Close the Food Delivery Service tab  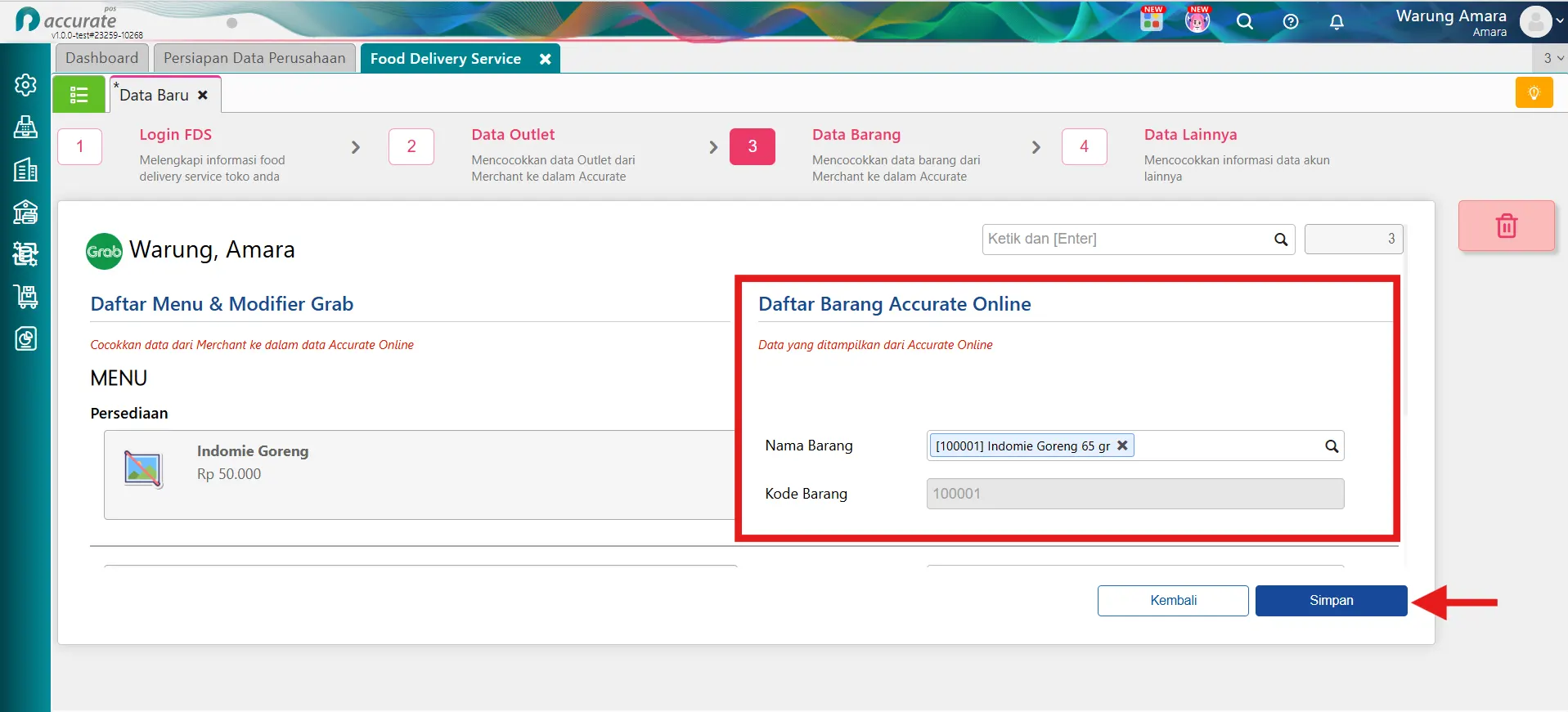pyautogui.click(x=545, y=59)
